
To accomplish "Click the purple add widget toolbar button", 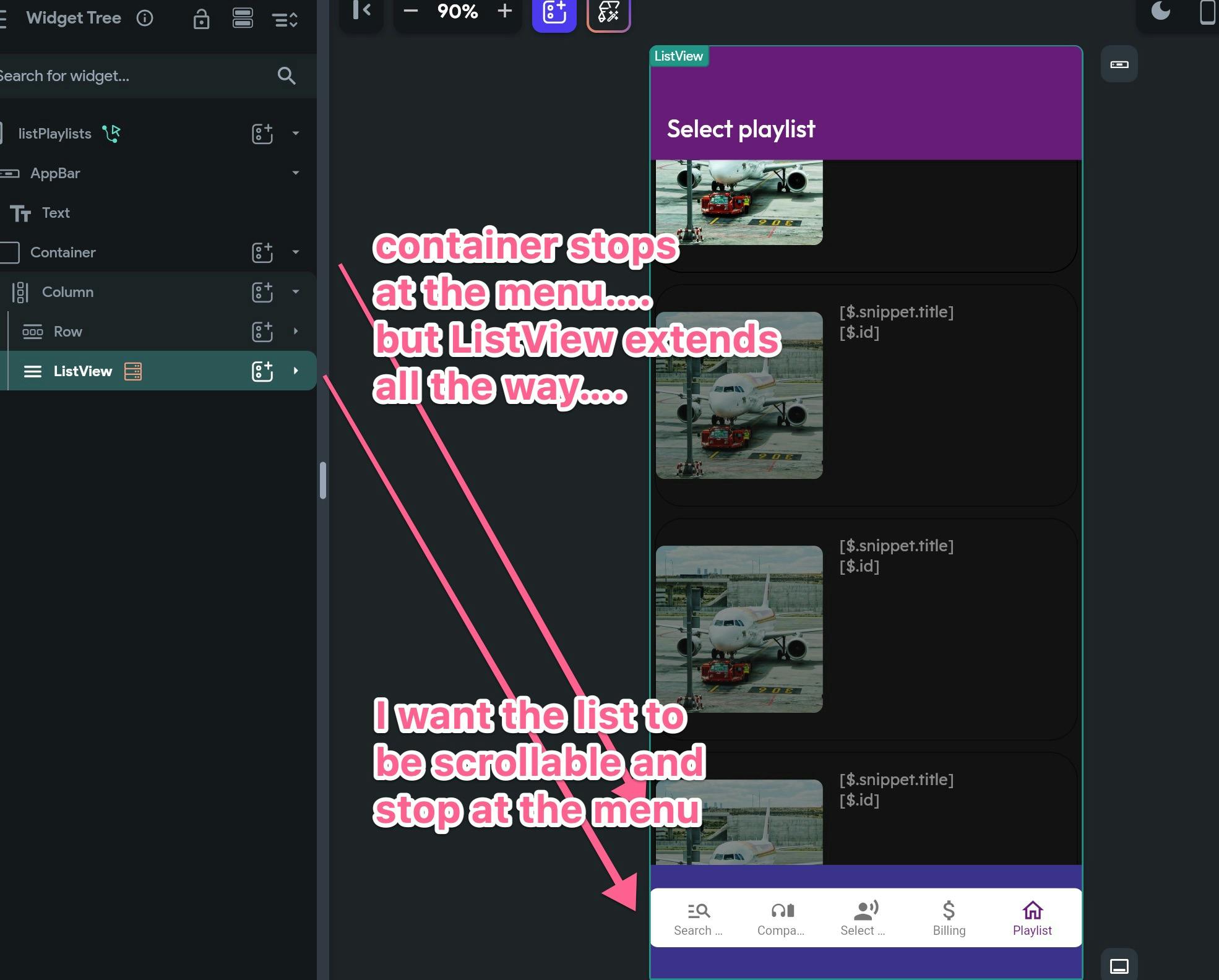I will click(554, 12).
